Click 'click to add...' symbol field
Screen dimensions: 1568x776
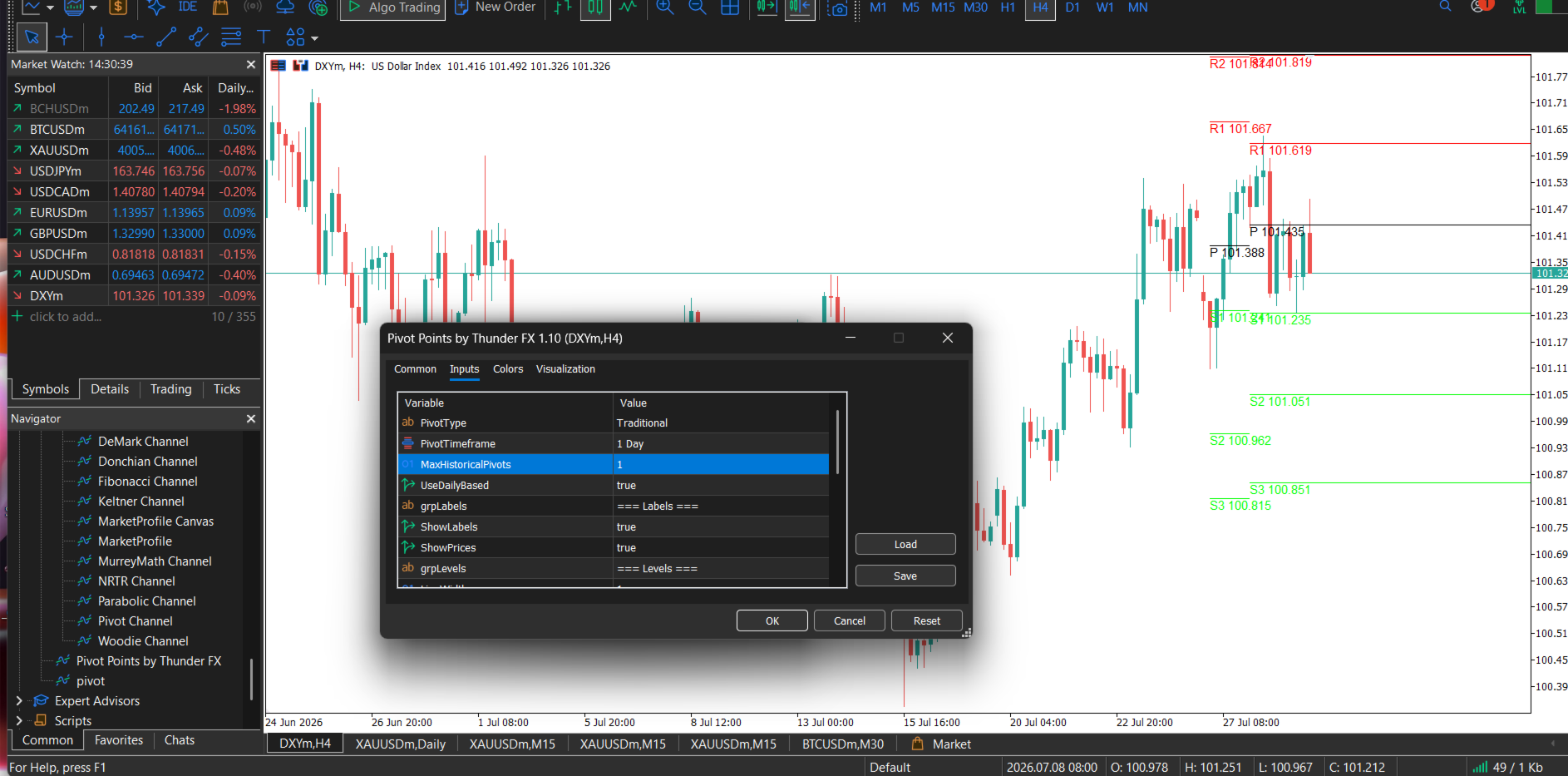tap(66, 317)
